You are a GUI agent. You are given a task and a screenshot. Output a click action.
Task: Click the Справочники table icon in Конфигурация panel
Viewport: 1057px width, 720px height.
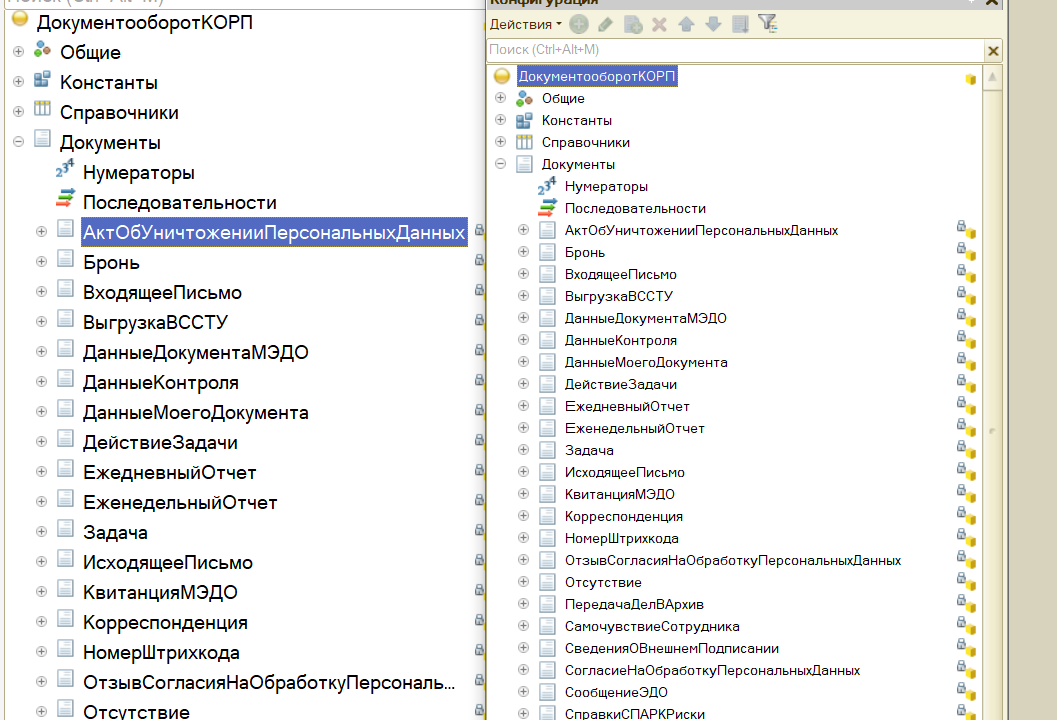(x=524, y=142)
